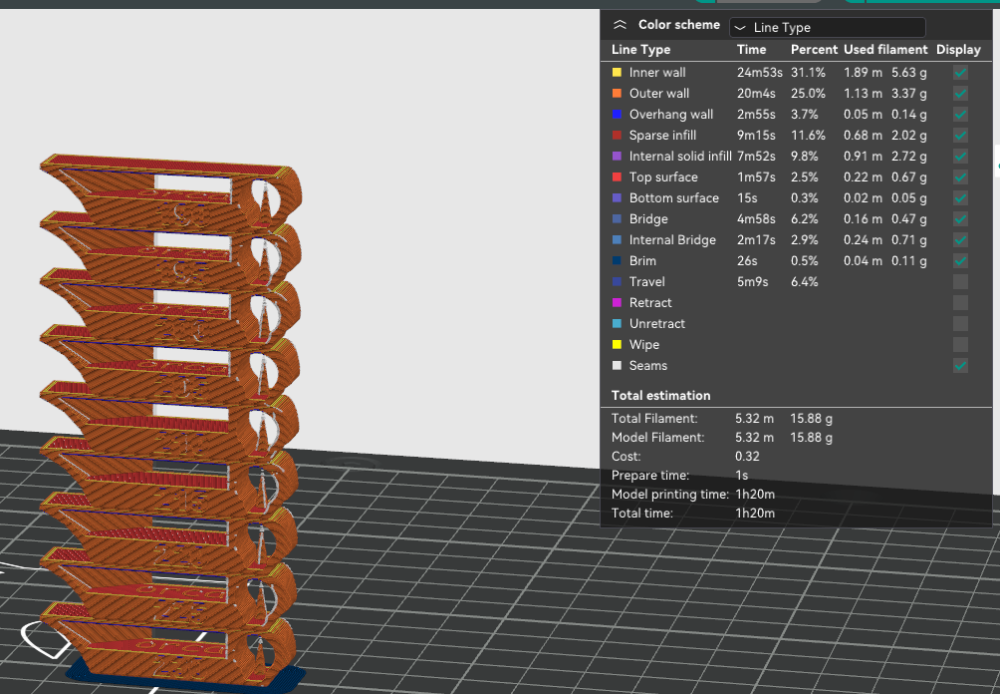Disable Bridge line display checkbox
The height and width of the screenshot is (694, 1000).
(960, 219)
